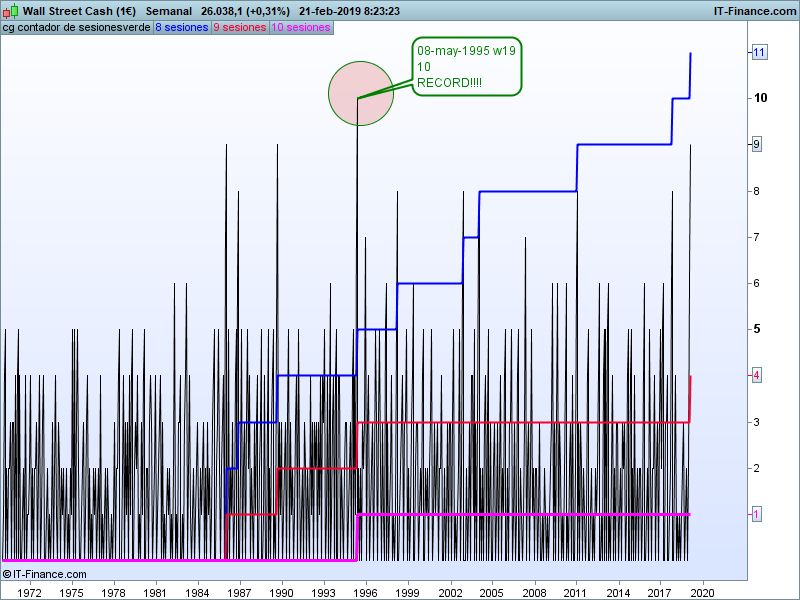
Task: Click the 10 level on the value axis
Action: click(761, 98)
